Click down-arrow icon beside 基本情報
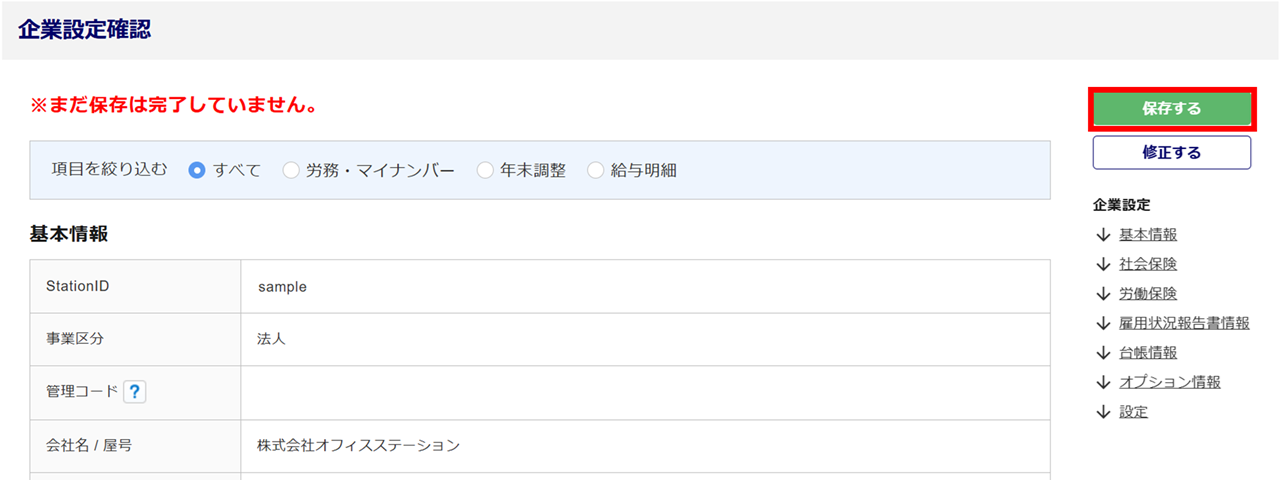This screenshot has height=480, width=1280. pos(1103,235)
